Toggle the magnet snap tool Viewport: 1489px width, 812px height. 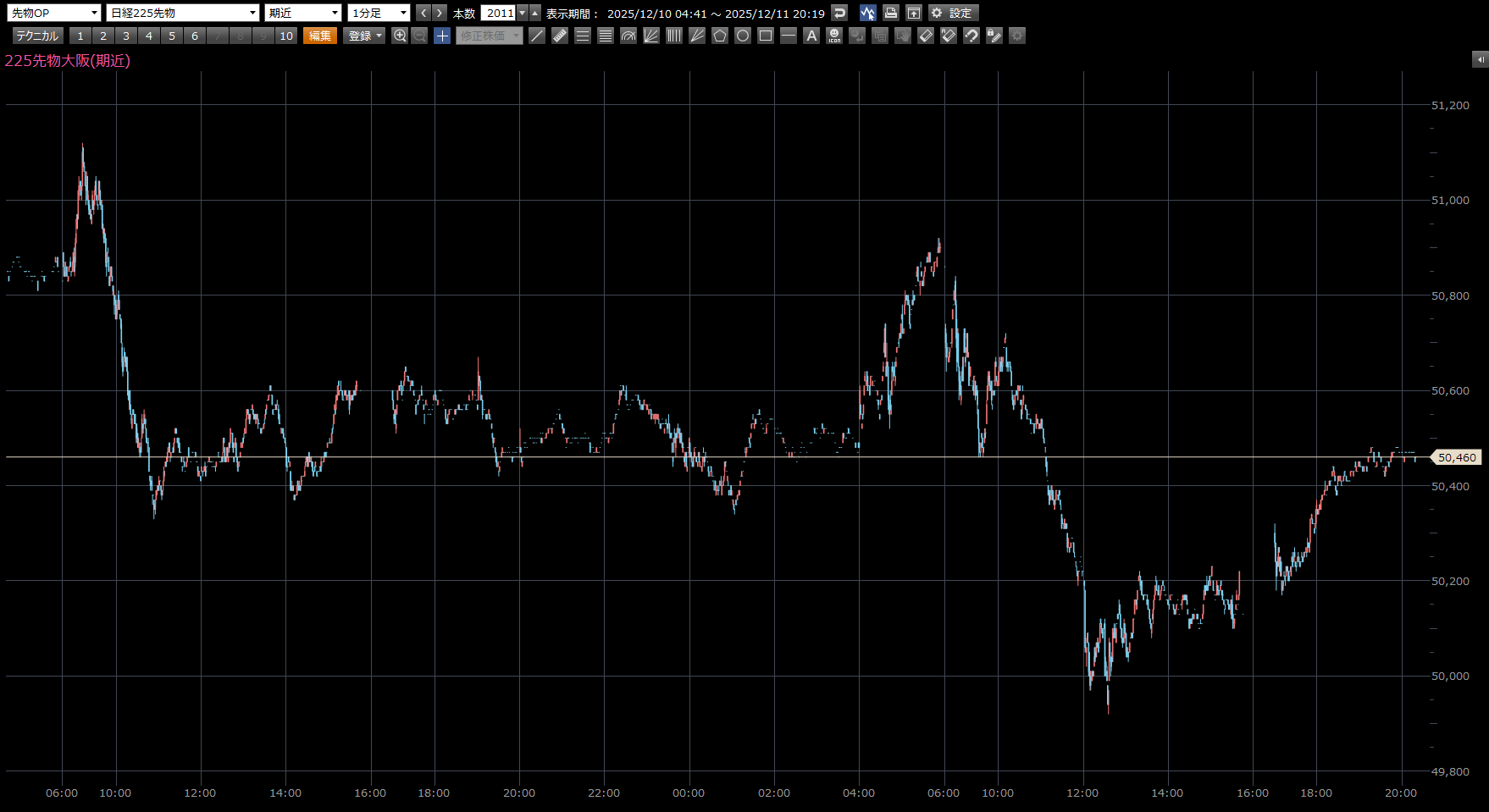coord(971,36)
